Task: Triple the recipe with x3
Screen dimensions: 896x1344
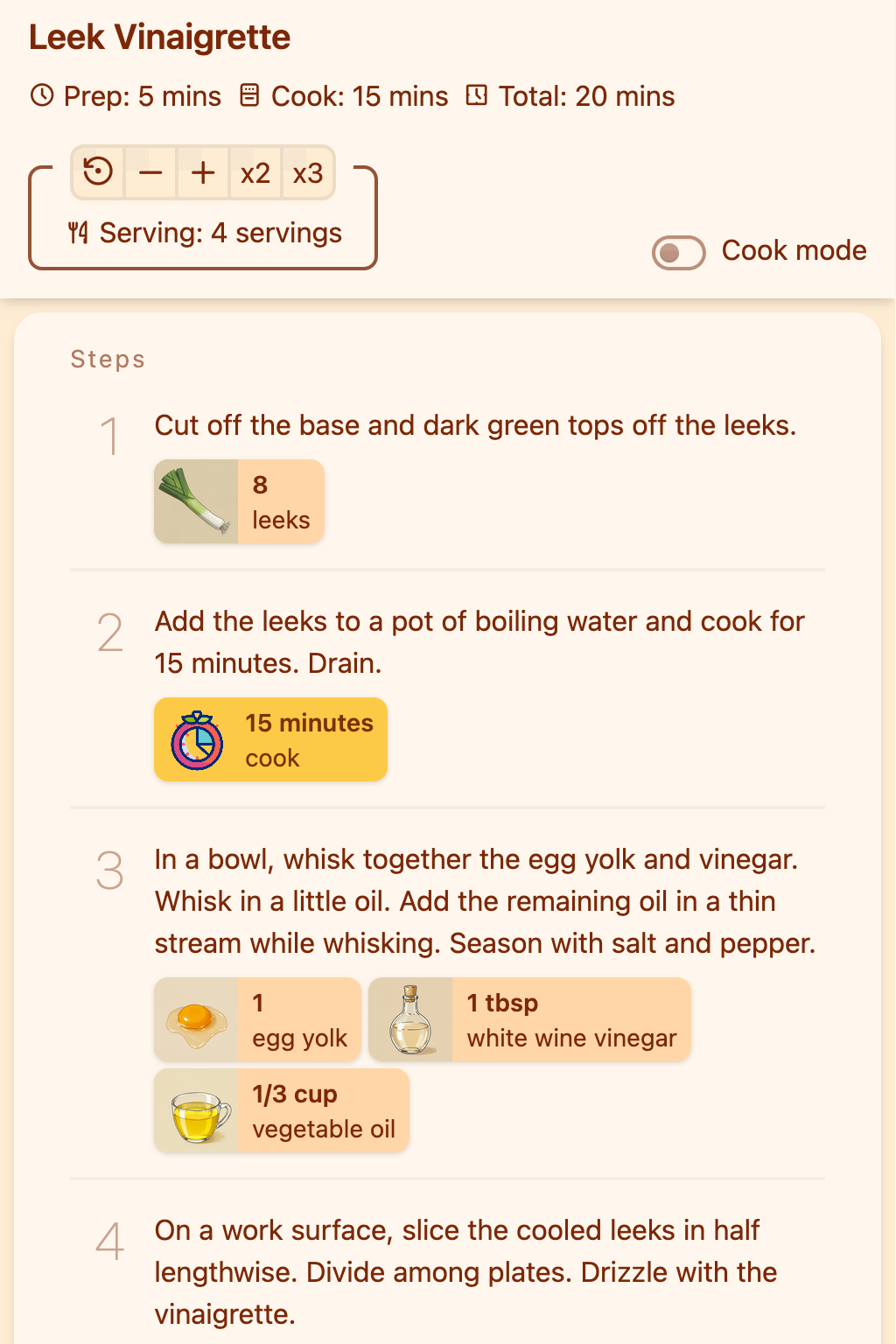Action: point(307,171)
